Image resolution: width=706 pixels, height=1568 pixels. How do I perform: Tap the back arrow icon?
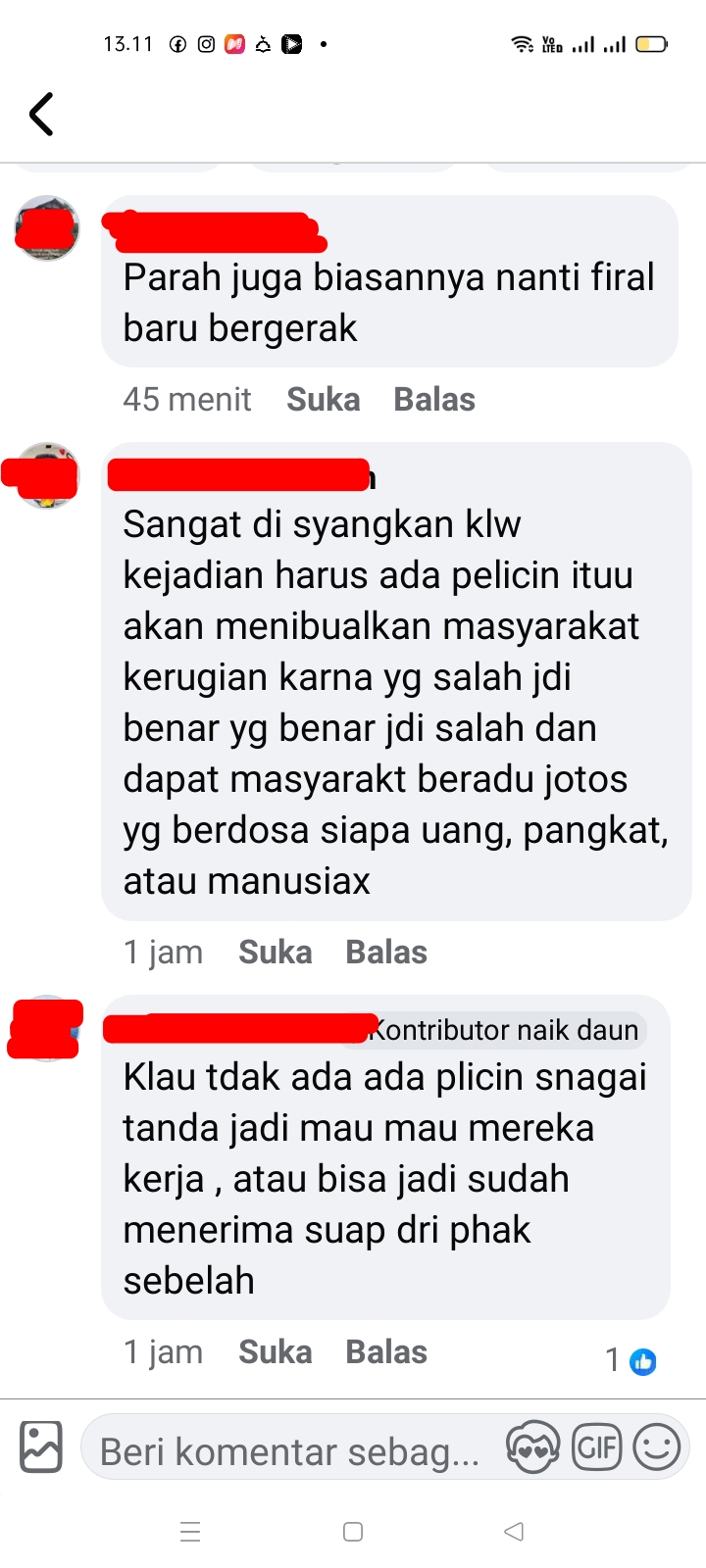[x=41, y=114]
